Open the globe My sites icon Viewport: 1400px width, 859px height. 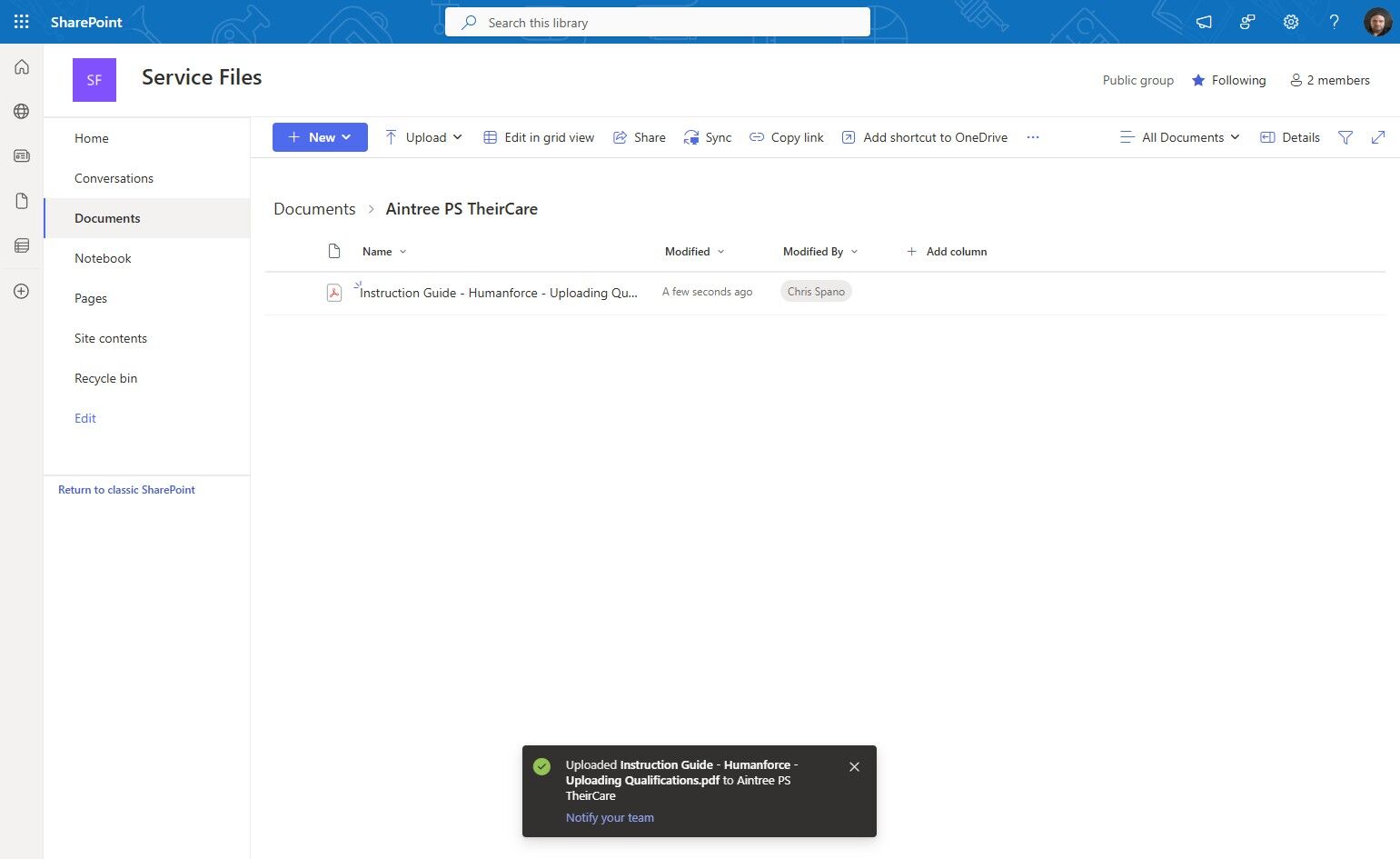(22, 111)
